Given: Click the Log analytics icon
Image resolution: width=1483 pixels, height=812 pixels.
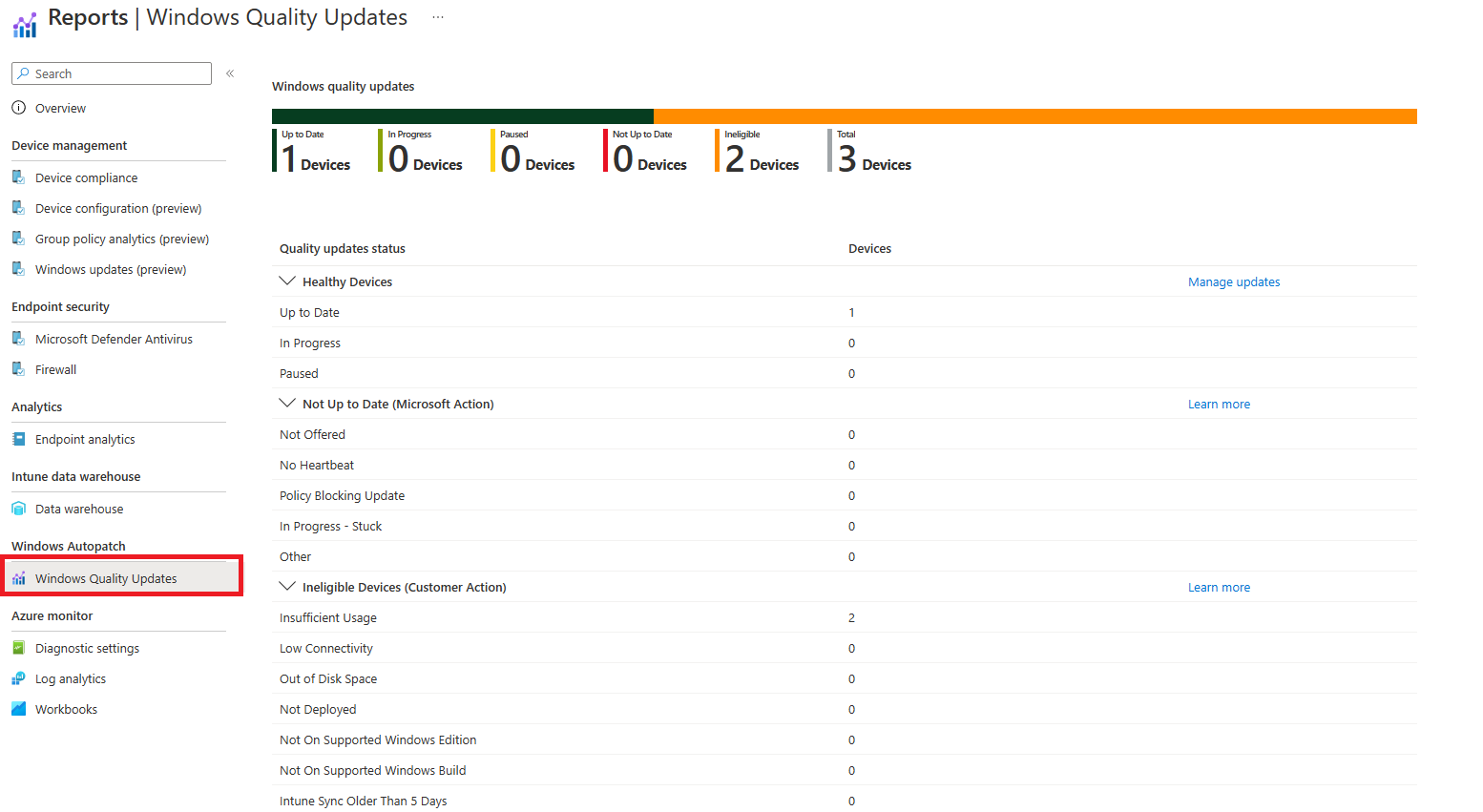Looking at the screenshot, I should pyautogui.click(x=19, y=678).
